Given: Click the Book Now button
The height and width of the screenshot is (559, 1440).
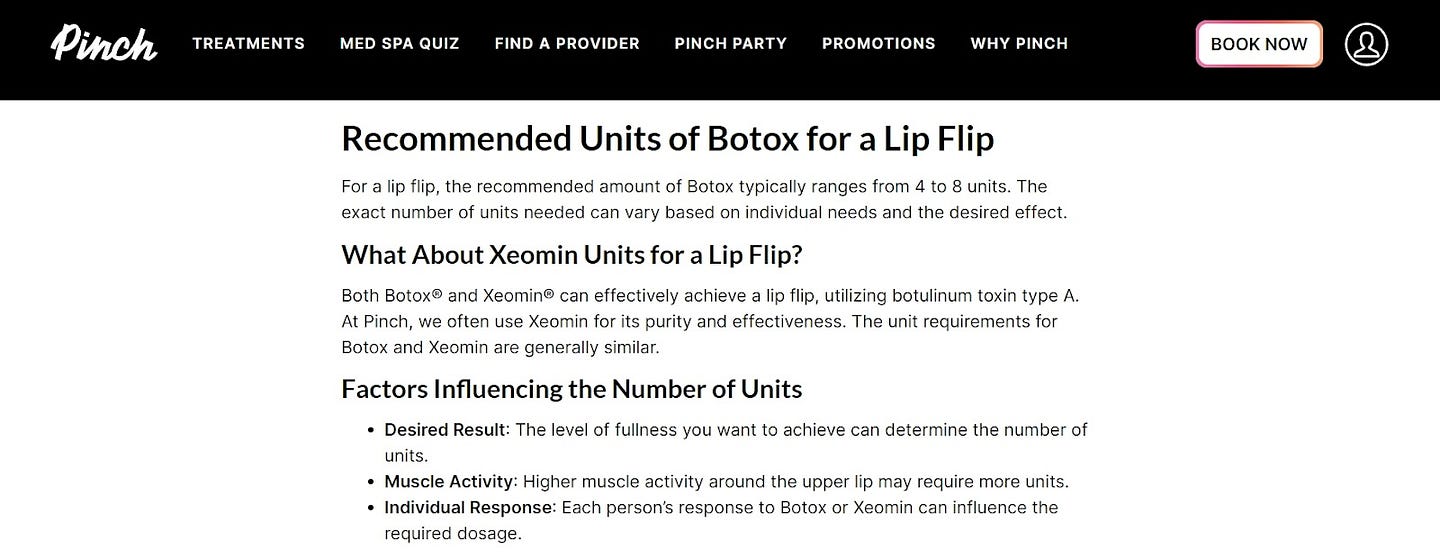Looking at the screenshot, I should pyautogui.click(x=1259, y=44).
